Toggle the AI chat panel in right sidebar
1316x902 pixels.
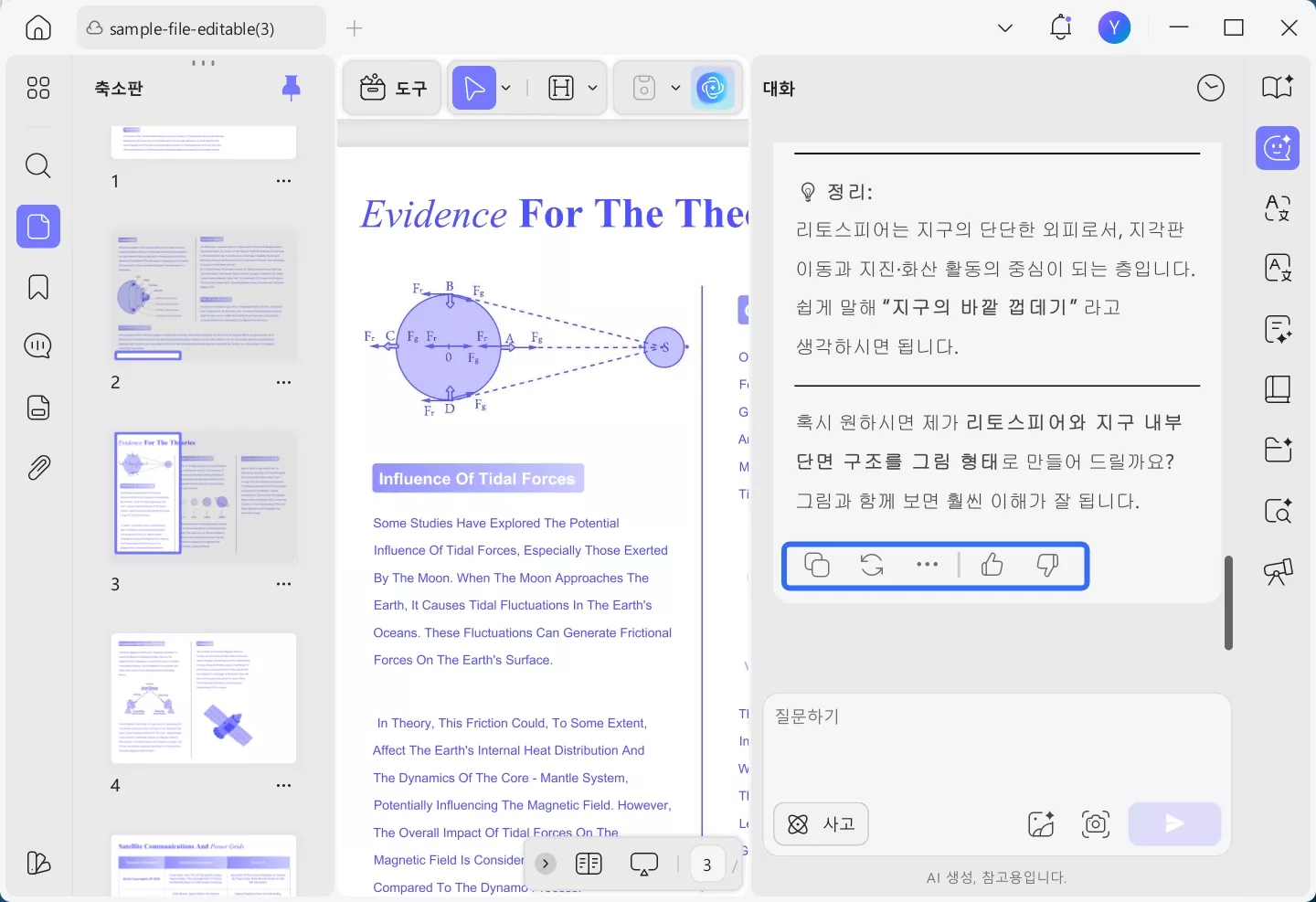click(x=1278, y=148)
